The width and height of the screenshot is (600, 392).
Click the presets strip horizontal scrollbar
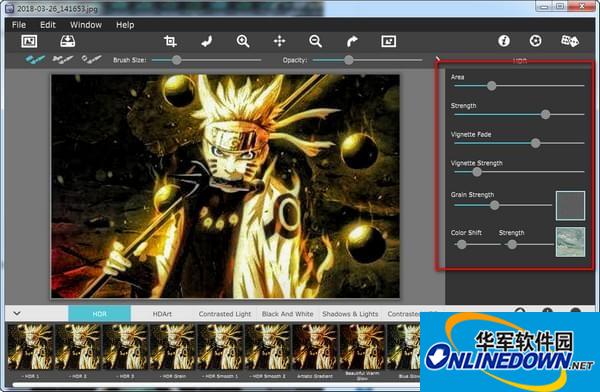(x=216, y=384)
